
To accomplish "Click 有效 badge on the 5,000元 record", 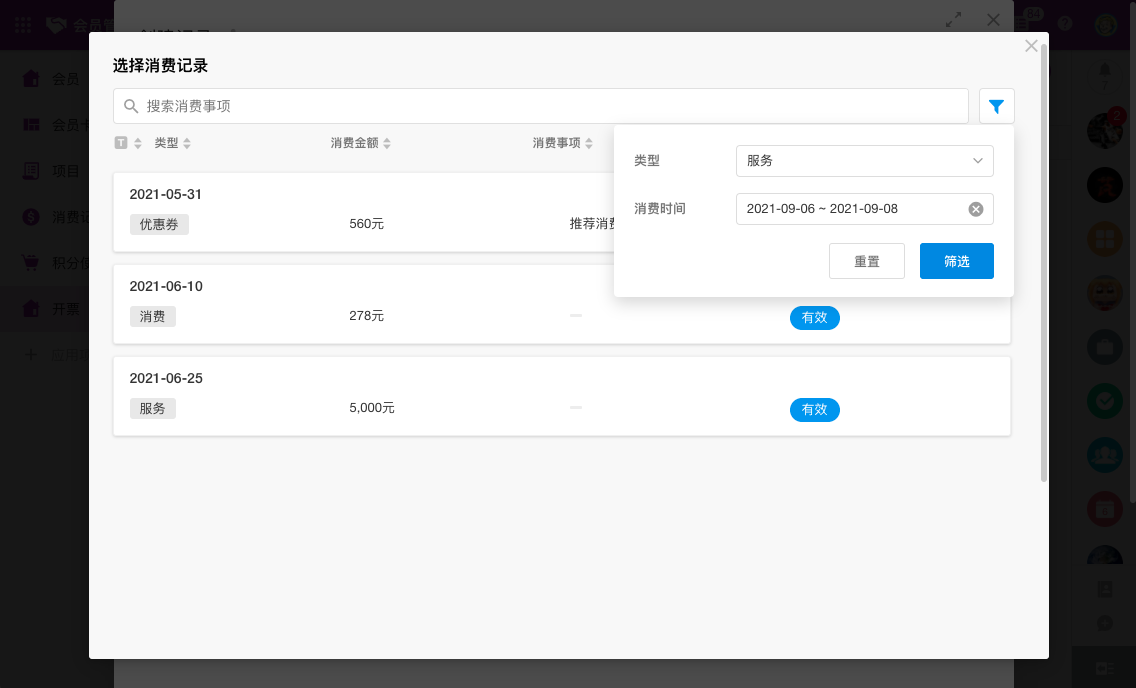I will point(814,409).
